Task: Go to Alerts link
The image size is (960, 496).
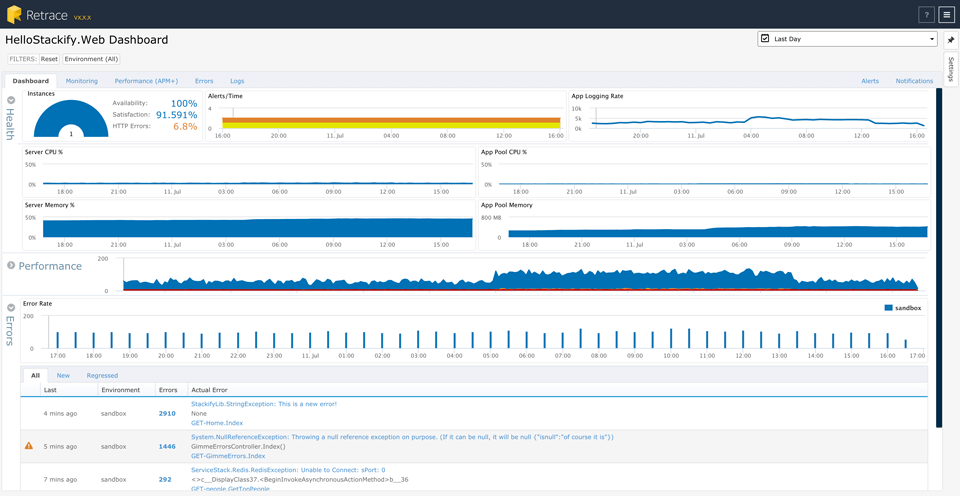Action: (x=870, y=81)
